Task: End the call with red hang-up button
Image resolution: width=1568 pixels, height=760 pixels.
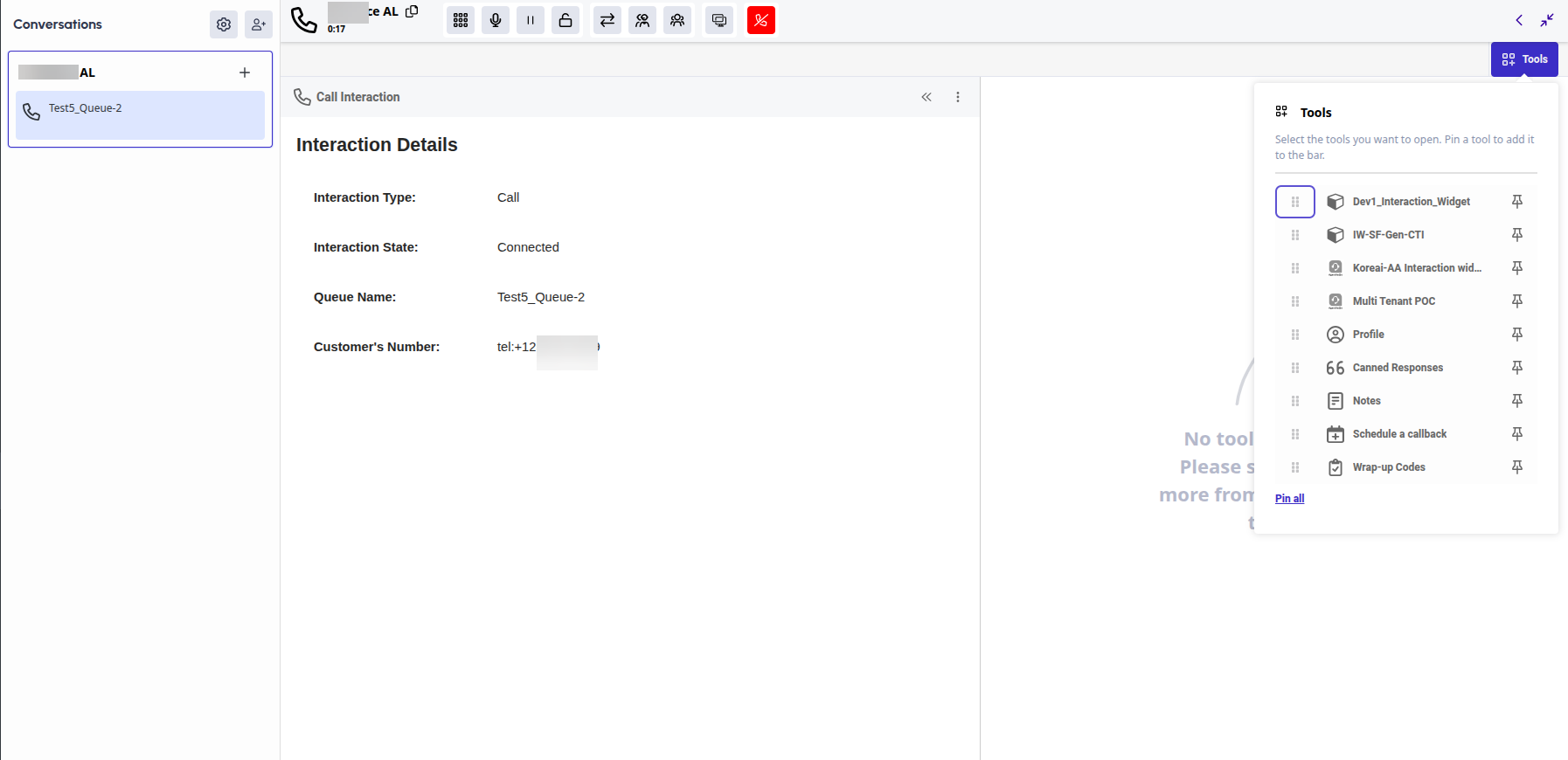Action: pos(761,20)
